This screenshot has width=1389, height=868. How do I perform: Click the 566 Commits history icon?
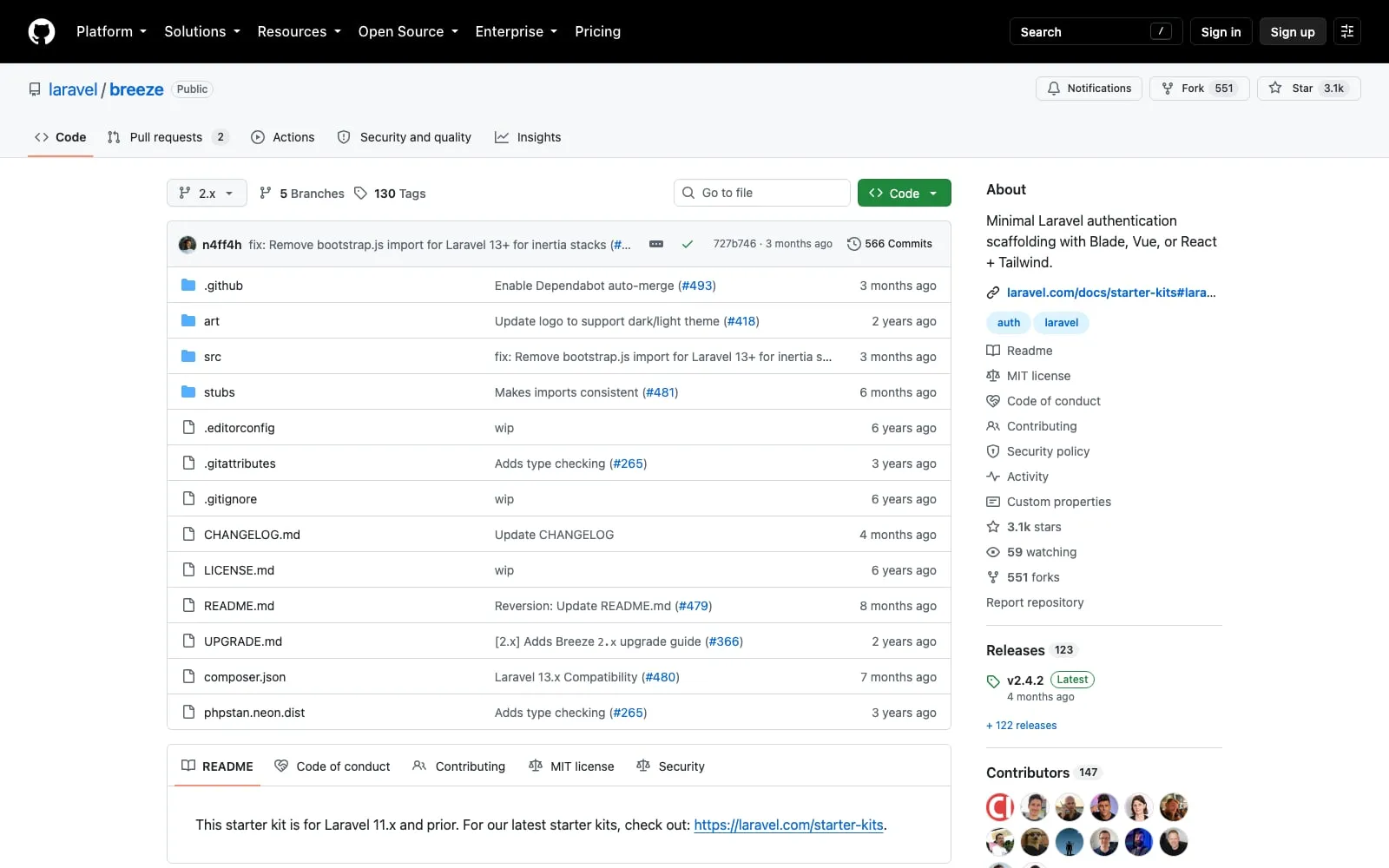(854, 244)
